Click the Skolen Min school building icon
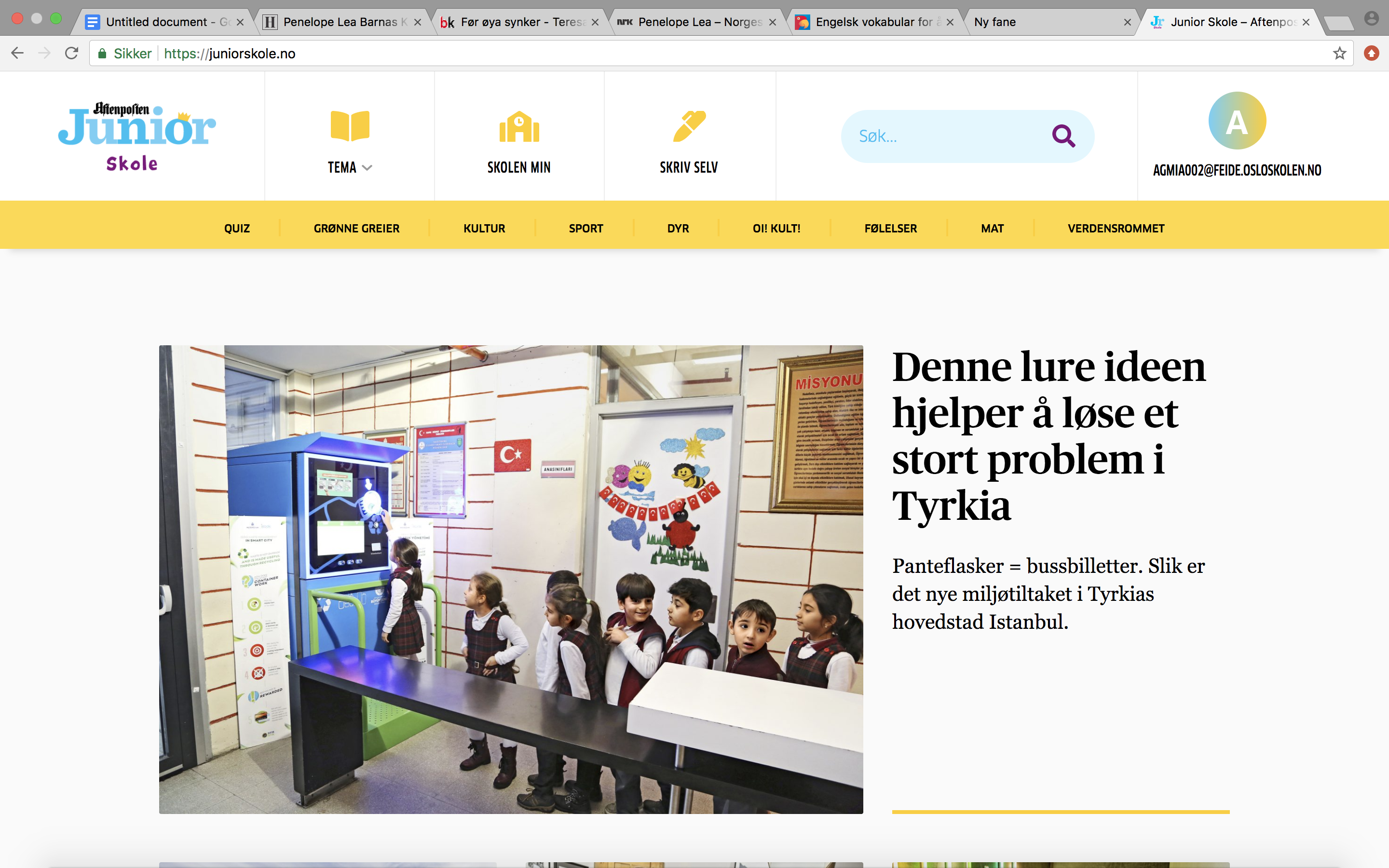 tap(519, 126)
